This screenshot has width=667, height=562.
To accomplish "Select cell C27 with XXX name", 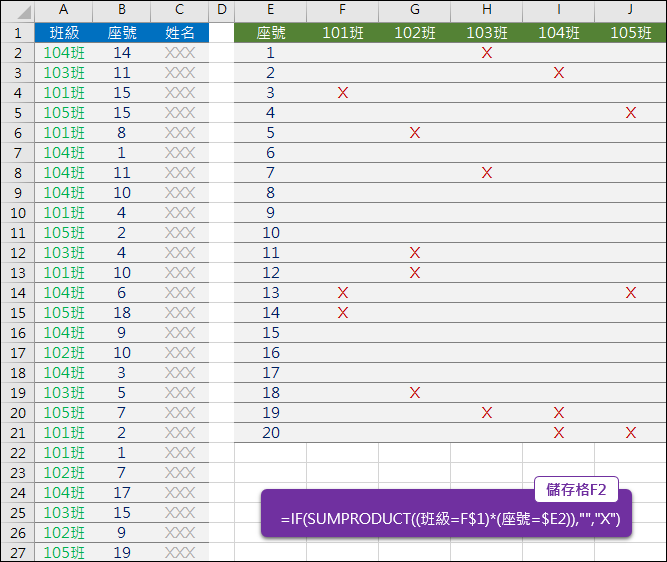I will pyautogui.click(x=180, y=553).
